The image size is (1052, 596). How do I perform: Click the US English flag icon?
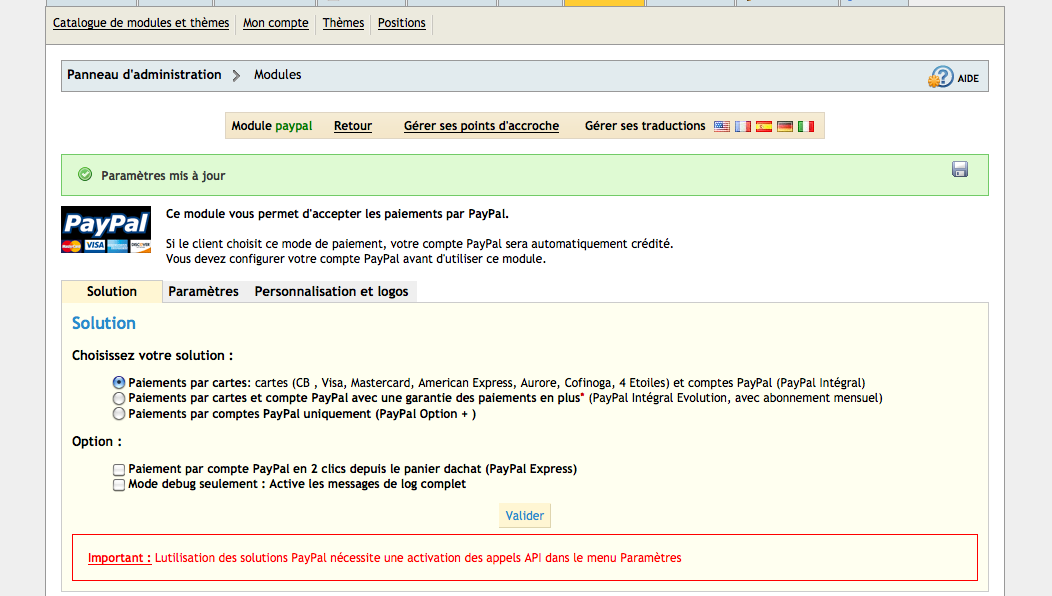pyautogui.click(x=722, y=126)
